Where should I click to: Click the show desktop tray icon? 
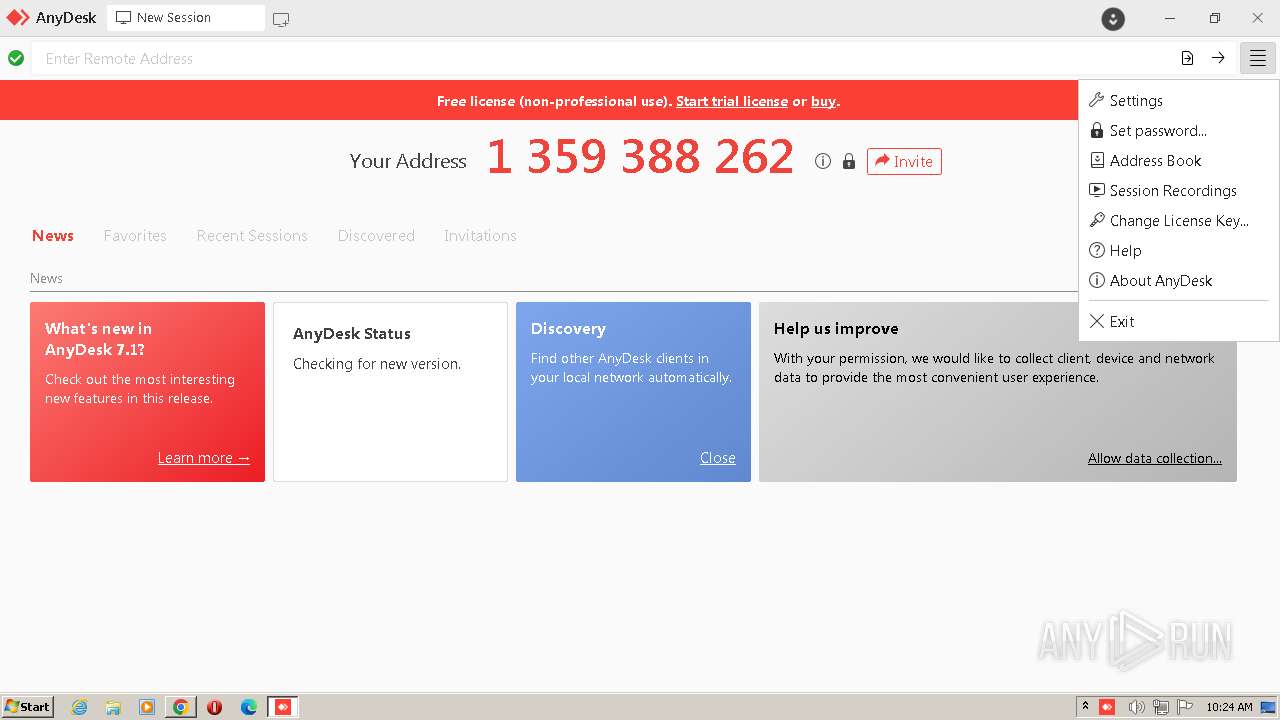point(1268,707)
